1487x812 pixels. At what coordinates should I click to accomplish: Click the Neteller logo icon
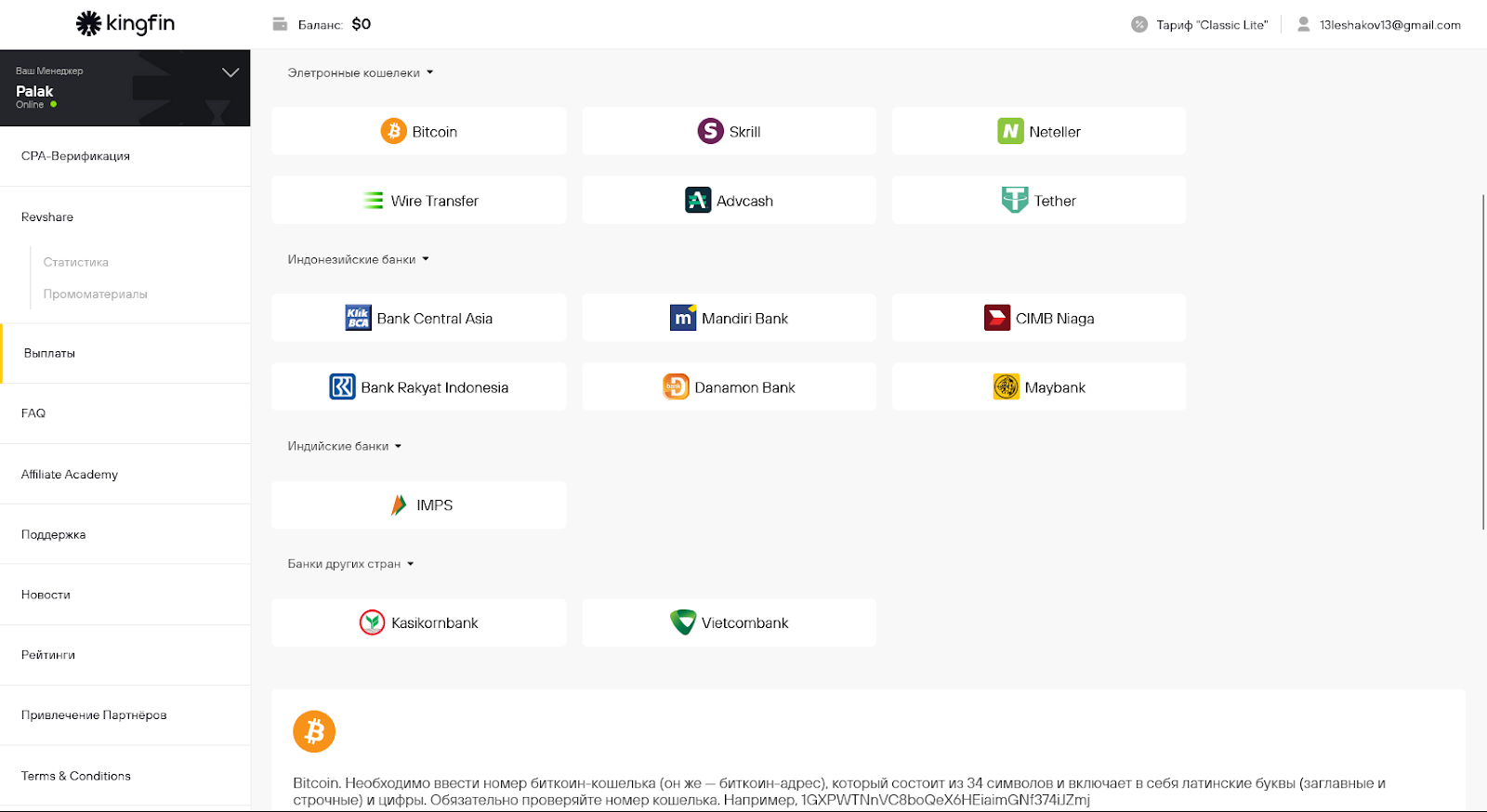(1010, 131)
